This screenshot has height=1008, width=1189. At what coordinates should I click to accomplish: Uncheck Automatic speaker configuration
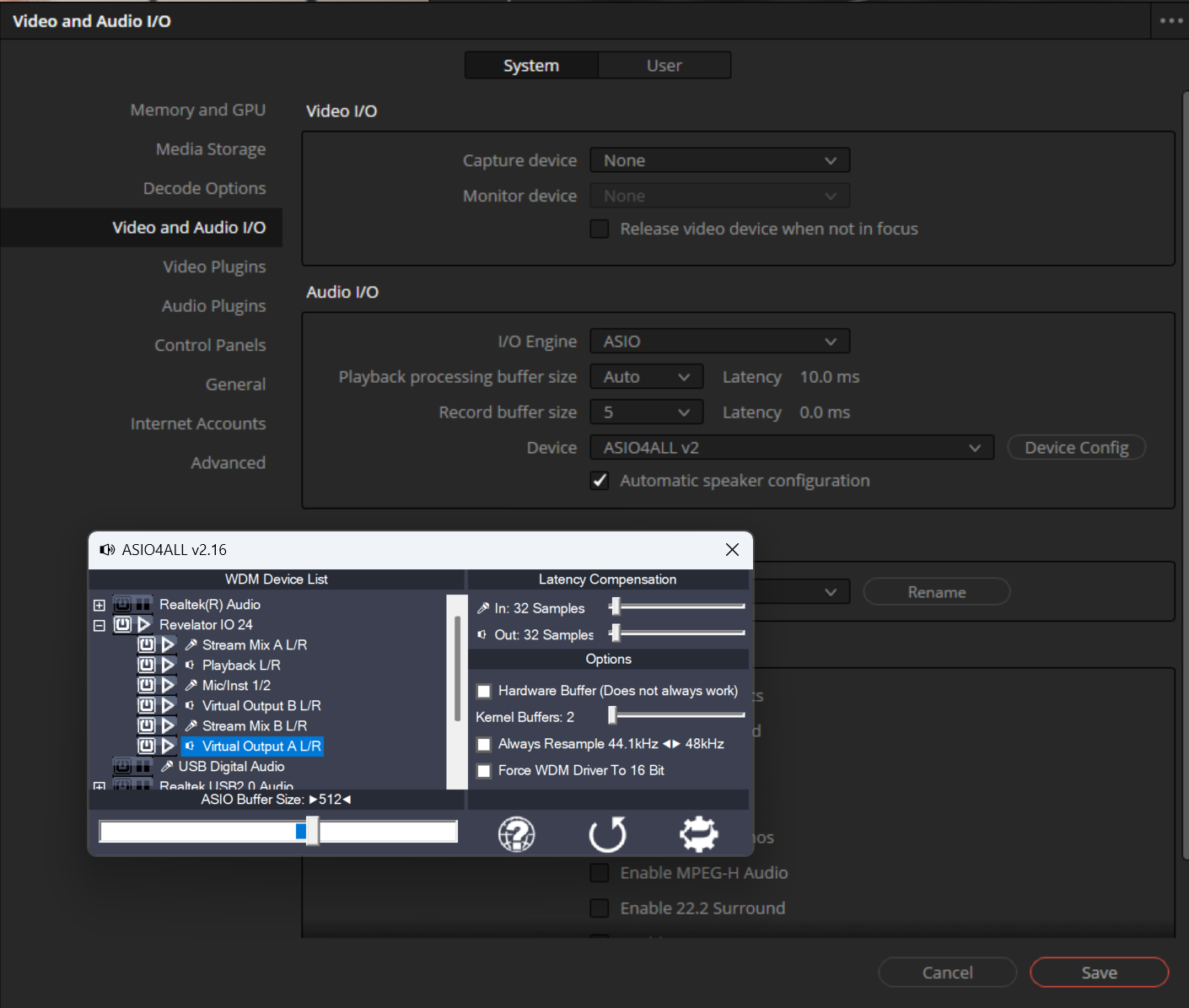point(600,481)
